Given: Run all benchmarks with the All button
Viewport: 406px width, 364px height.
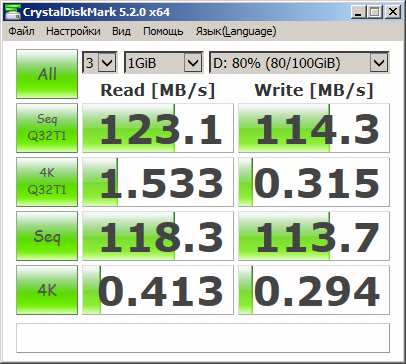Looking at the screenshot, I should [47, 74].
